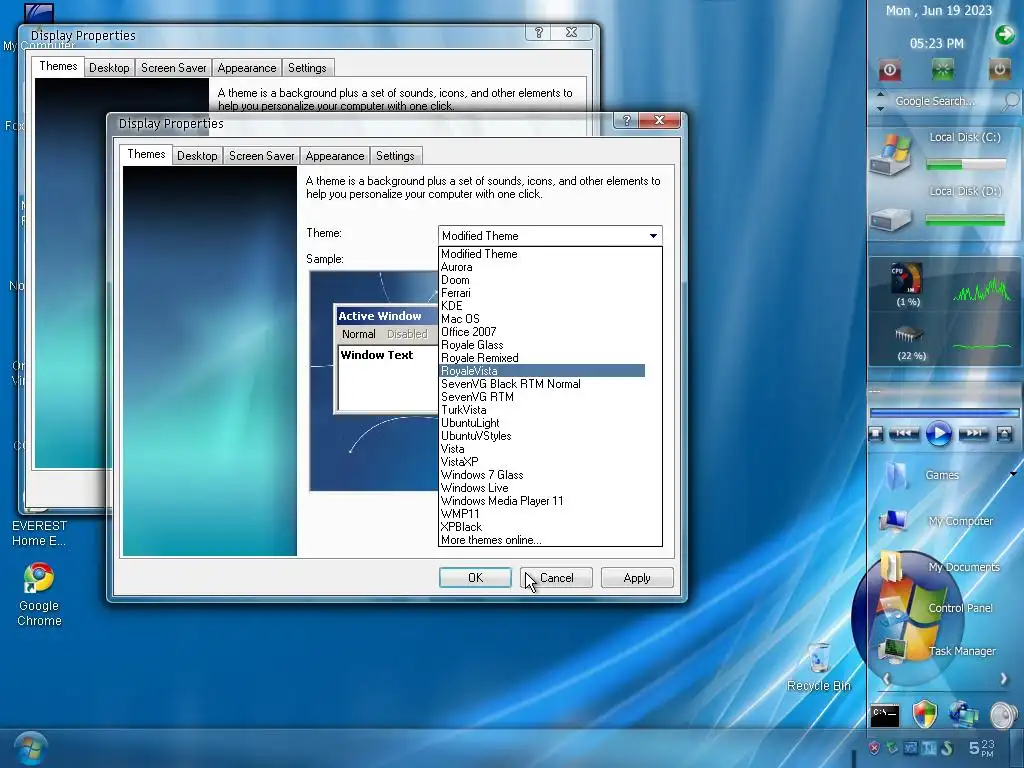The width and height of the screenshot is (1024, 768).
Task: Click the red shutdown icon in sidebar
Action: [889, 70]
